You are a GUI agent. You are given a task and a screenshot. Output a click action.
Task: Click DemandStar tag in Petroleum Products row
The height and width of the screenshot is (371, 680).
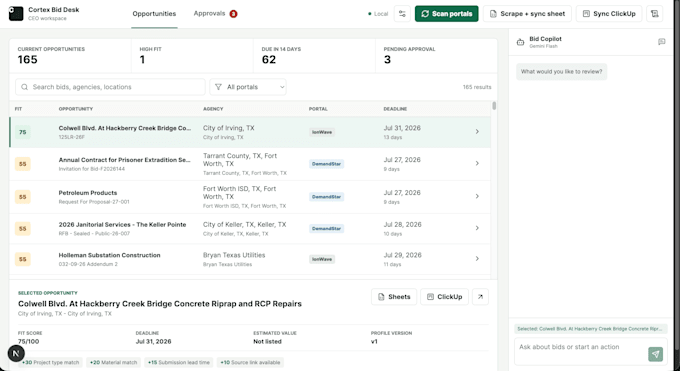click(x=327, y=197)
